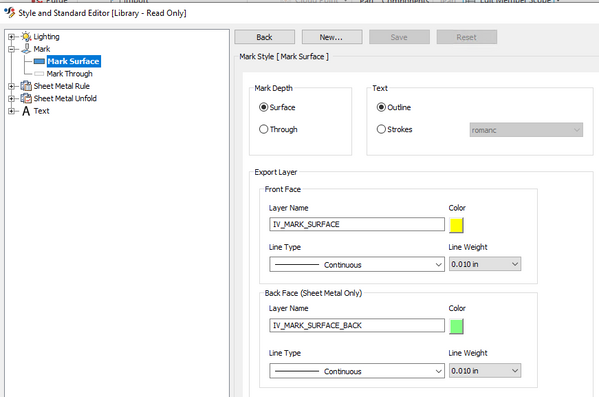Click the Back button
The height and width of the screenshot is (397, 599).
[x=264, y=37]
